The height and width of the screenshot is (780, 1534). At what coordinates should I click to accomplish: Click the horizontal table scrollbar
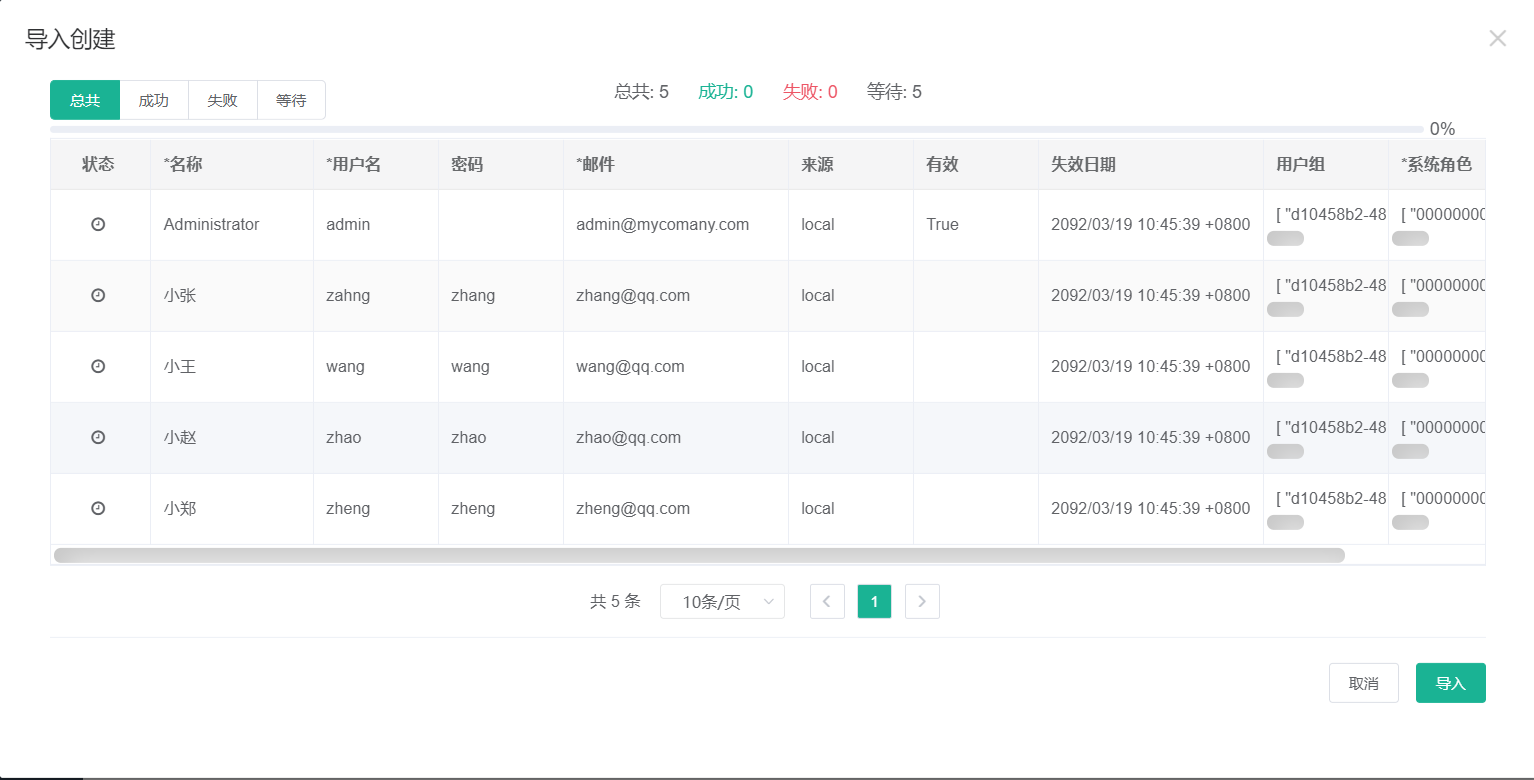pyautogui.click(x=698, y=555)
